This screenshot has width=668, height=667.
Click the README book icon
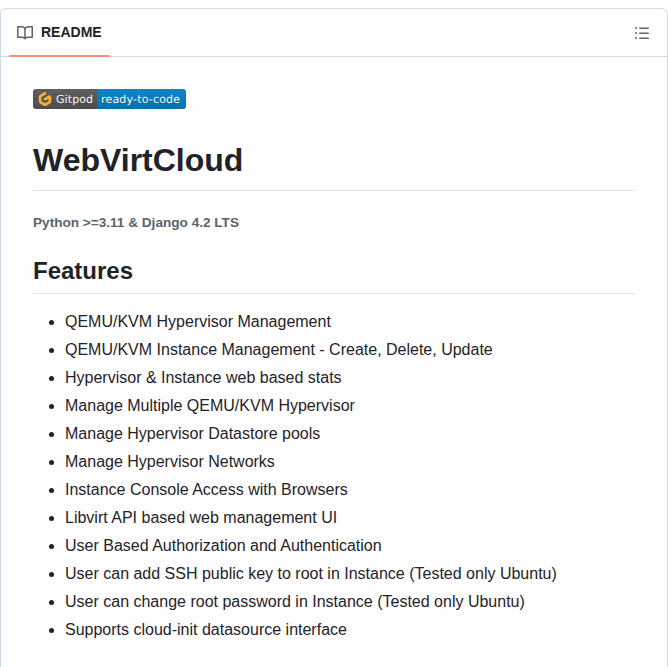point(25,32)
